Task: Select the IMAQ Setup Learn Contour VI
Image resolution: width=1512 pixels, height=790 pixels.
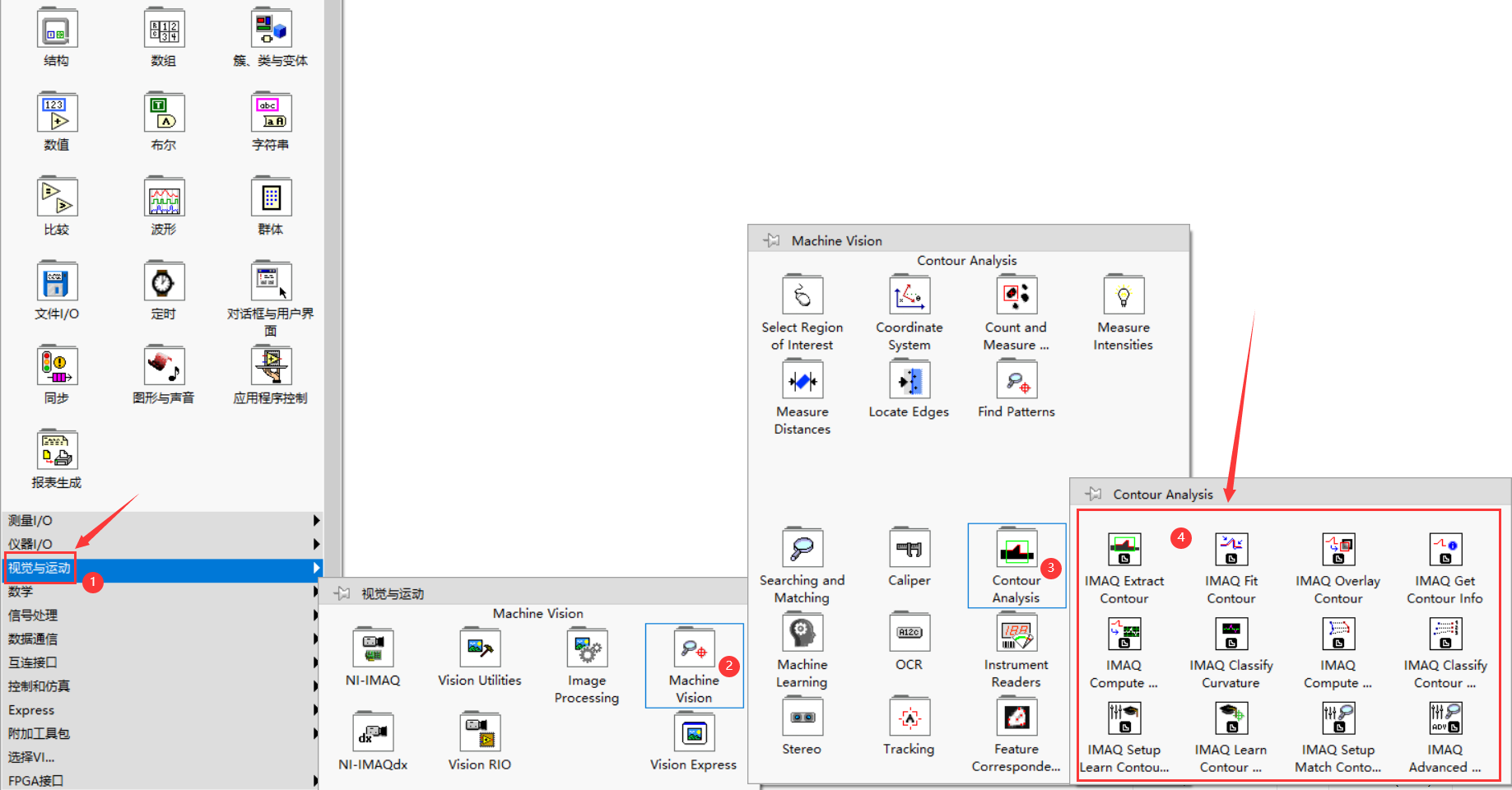Action: click(x=1124, y=718)
